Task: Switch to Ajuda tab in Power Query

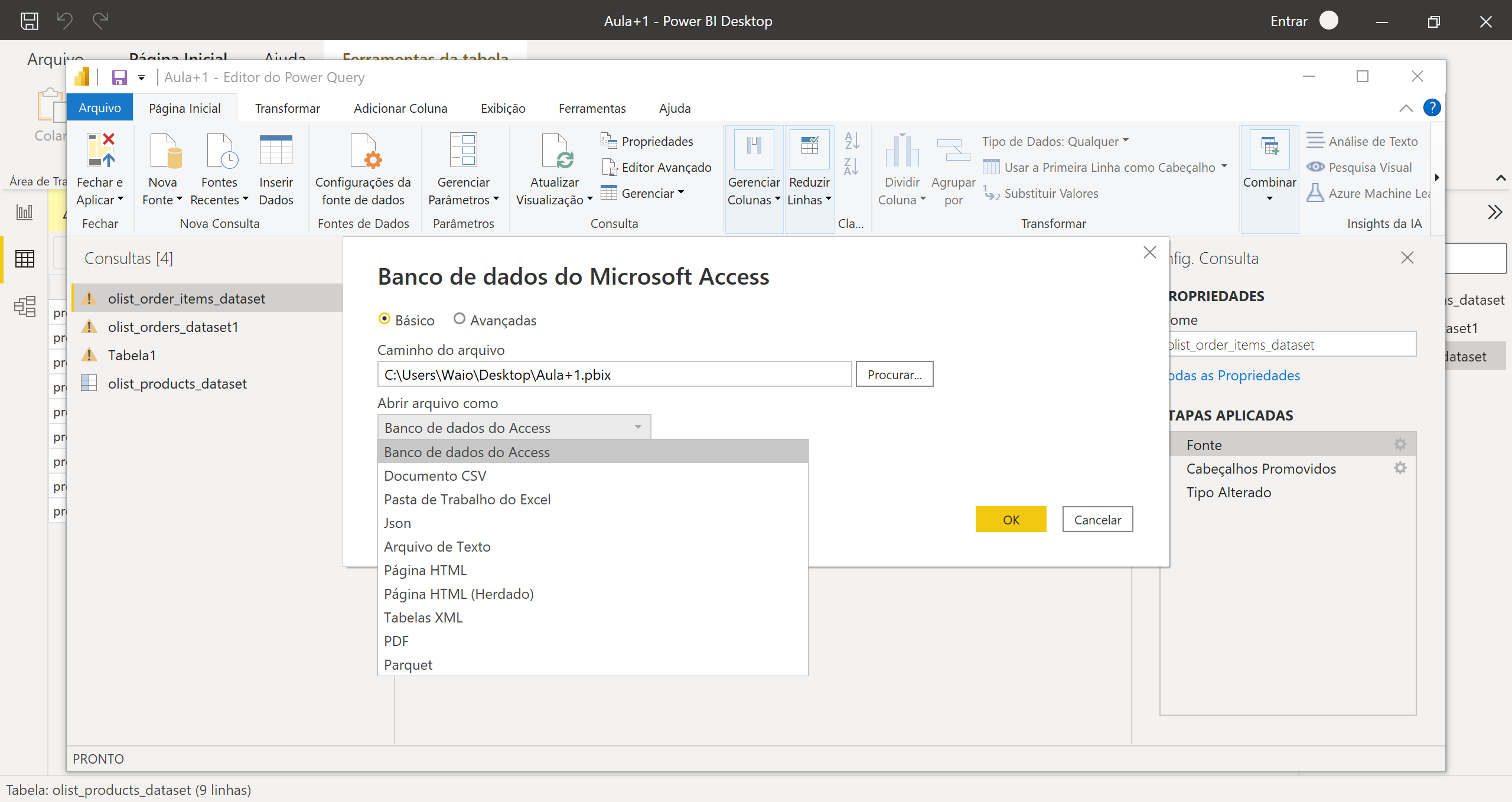Action: coord(675,108)
